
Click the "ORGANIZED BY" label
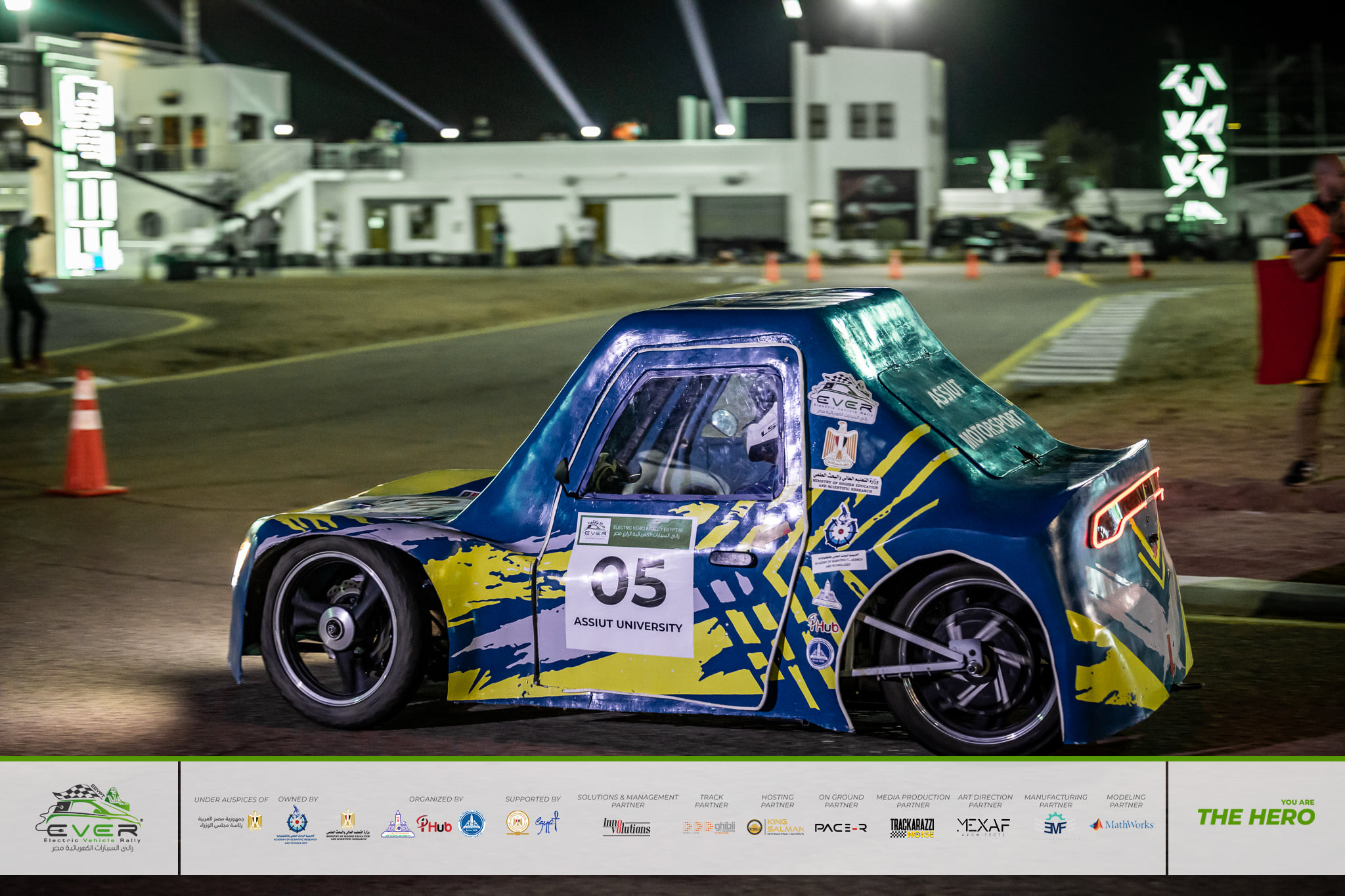436,800
